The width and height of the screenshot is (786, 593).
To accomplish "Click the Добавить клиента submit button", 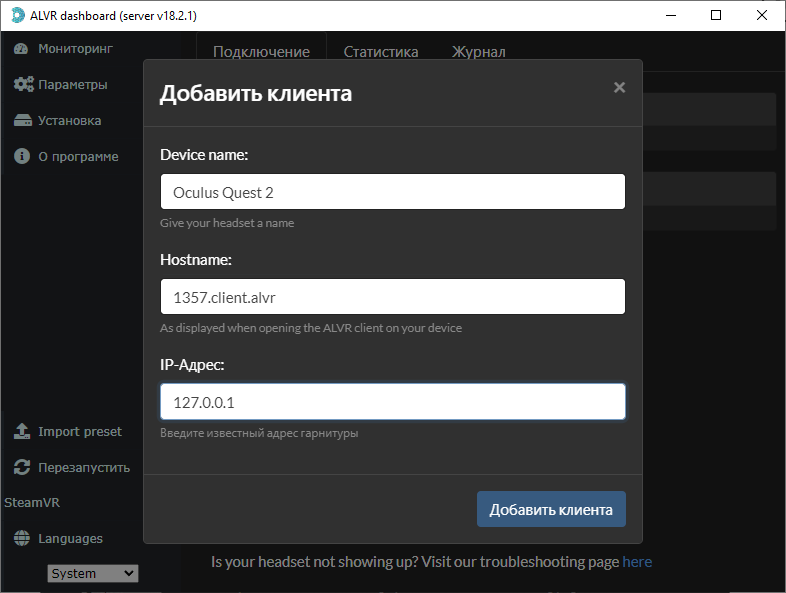I will [551, 509].
